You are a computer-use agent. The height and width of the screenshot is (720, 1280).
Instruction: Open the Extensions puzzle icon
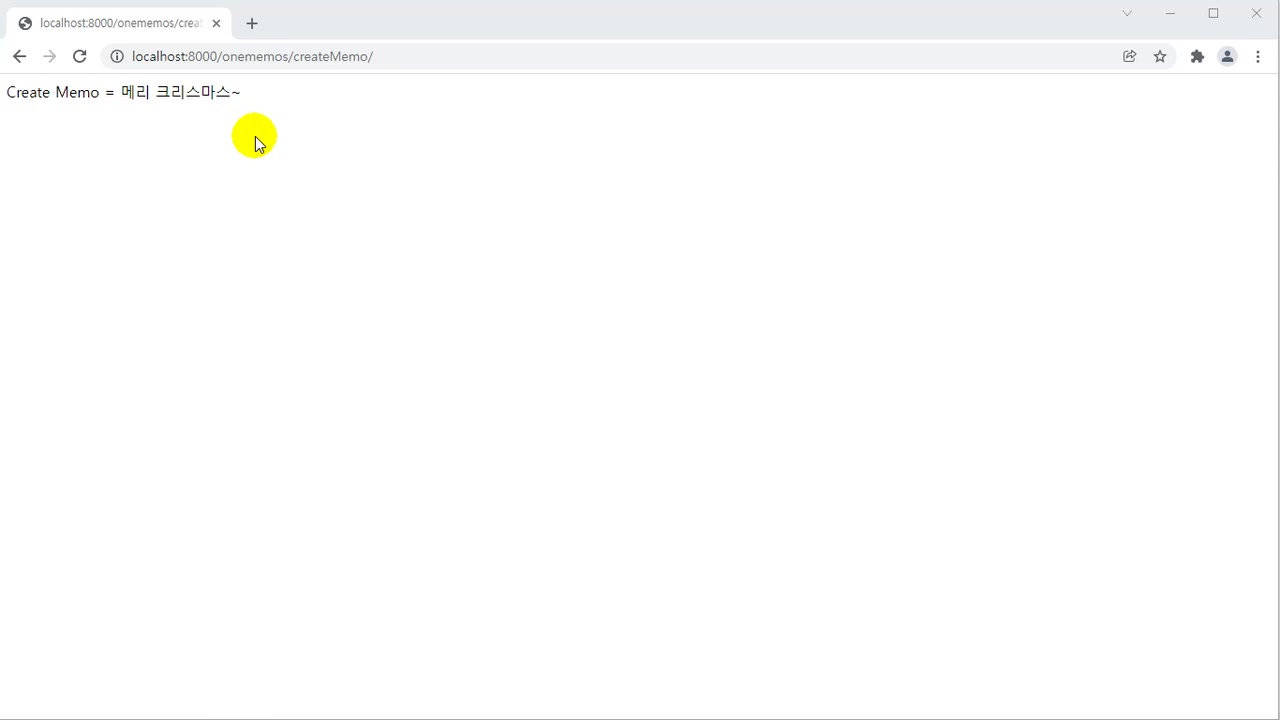pos(1197,56)
